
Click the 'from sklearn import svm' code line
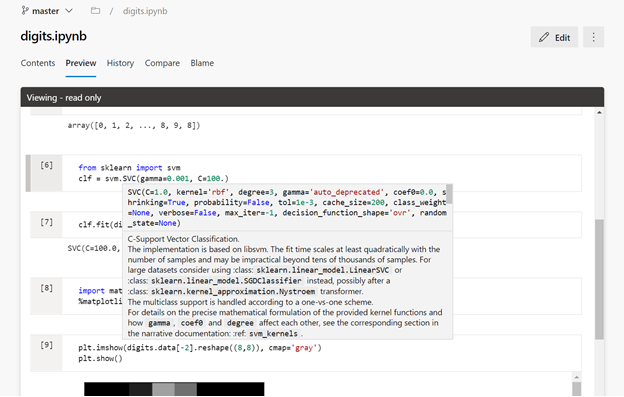point(129,167)
